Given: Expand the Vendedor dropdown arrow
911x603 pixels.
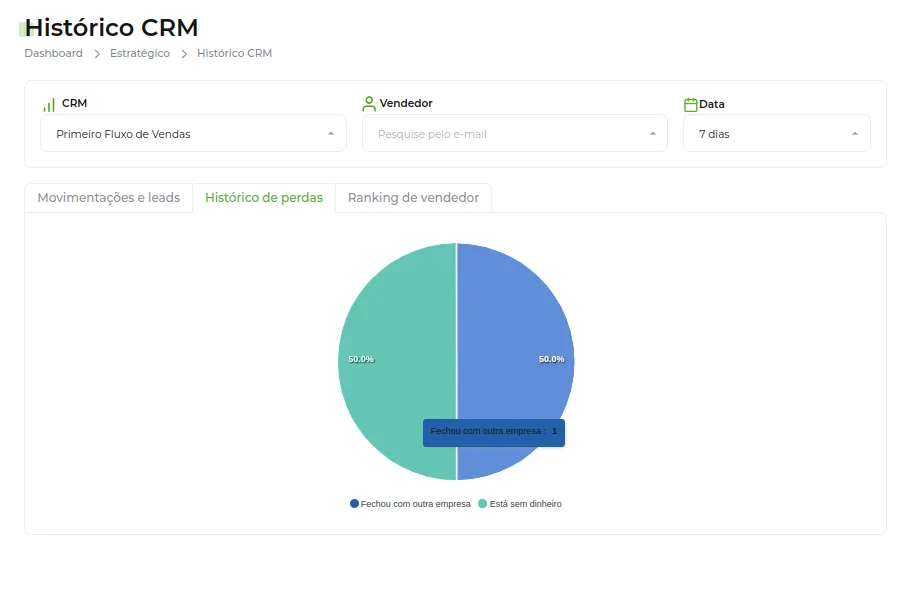Looking at the screenshot, I should [653, 134].
